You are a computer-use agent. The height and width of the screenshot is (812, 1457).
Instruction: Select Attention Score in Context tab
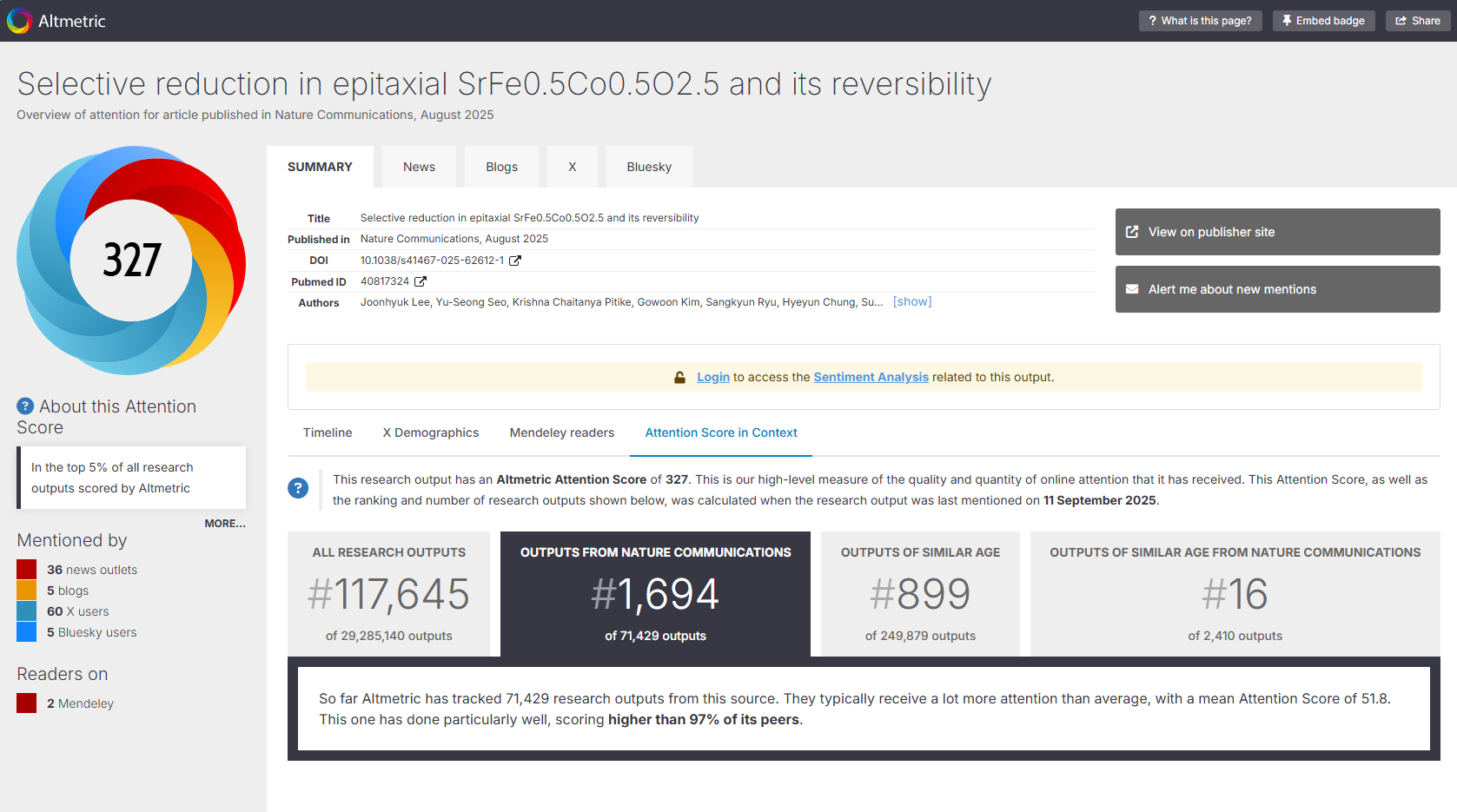721,432
